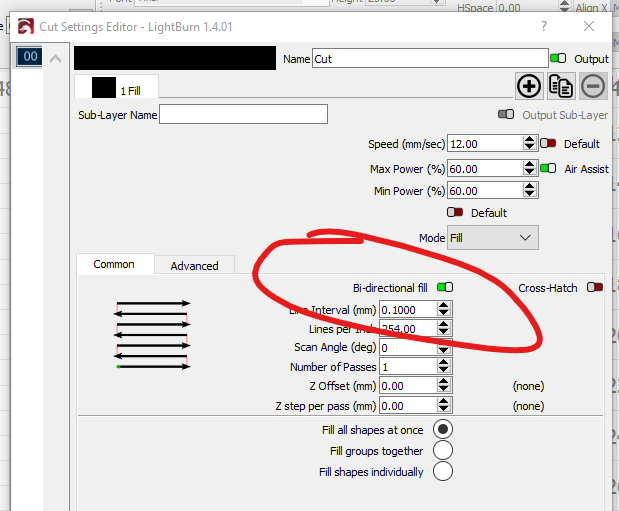Switch to the Advanced tab
The width and height of the screenshot is (619, 511).
point(194,265)
